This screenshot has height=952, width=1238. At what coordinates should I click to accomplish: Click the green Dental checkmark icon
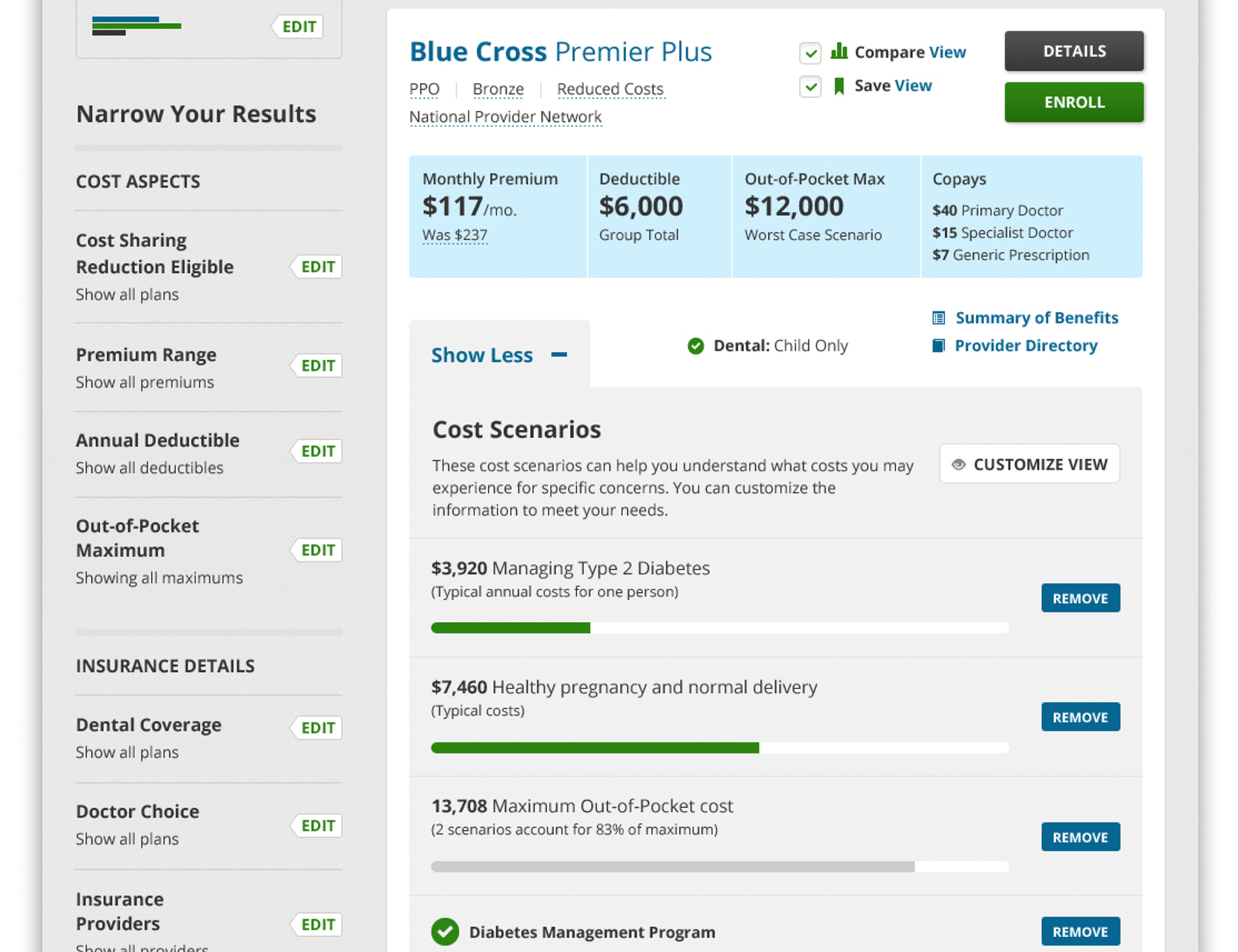tap(696, 346)
